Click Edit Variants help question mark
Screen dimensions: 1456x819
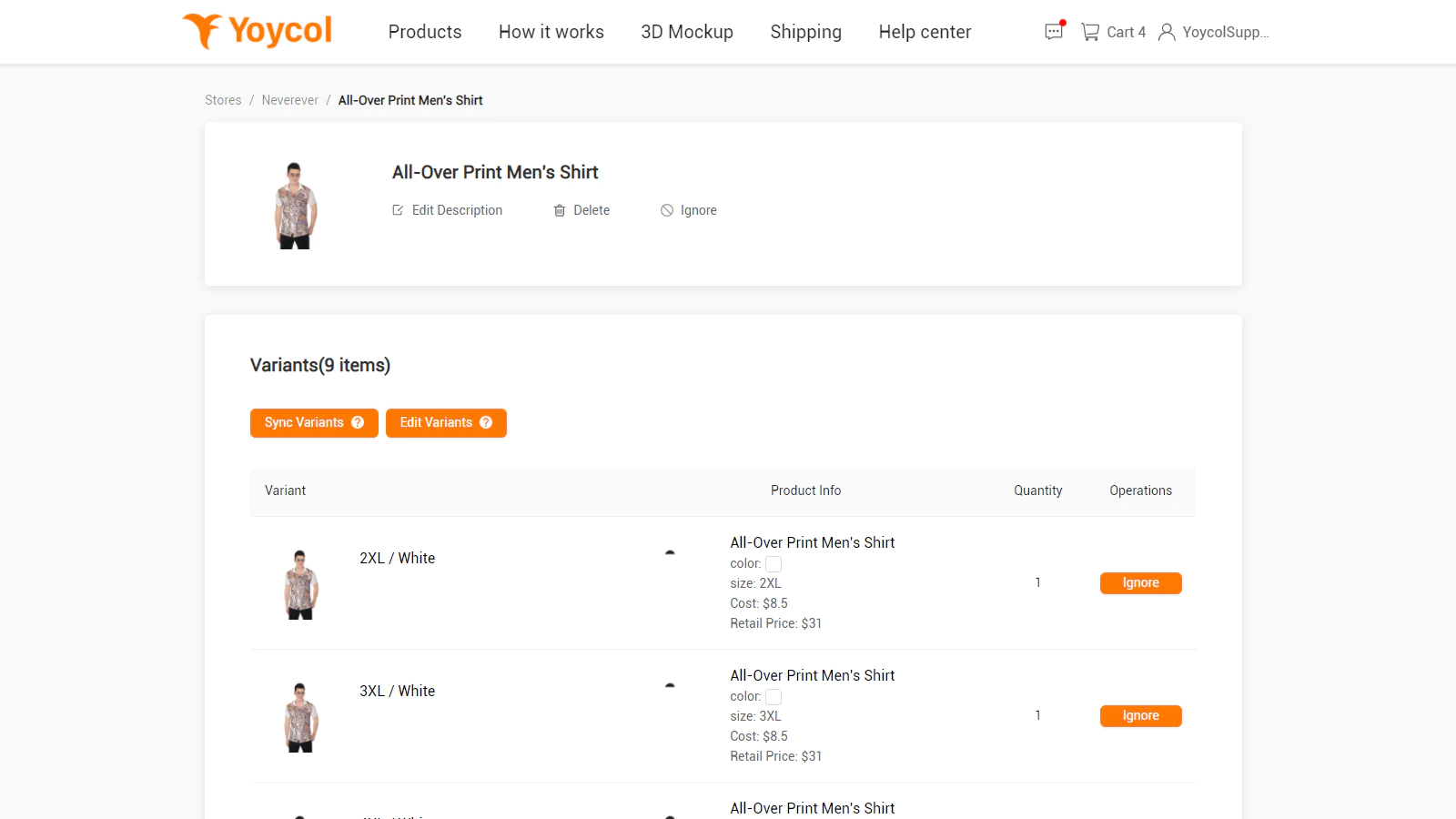486,422
